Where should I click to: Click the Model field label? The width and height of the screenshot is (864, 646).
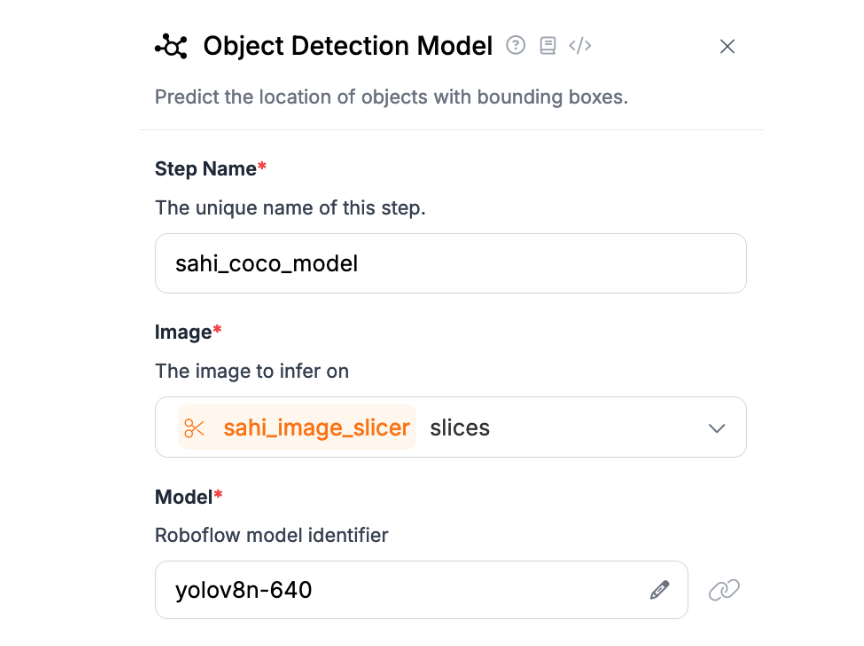184,497
